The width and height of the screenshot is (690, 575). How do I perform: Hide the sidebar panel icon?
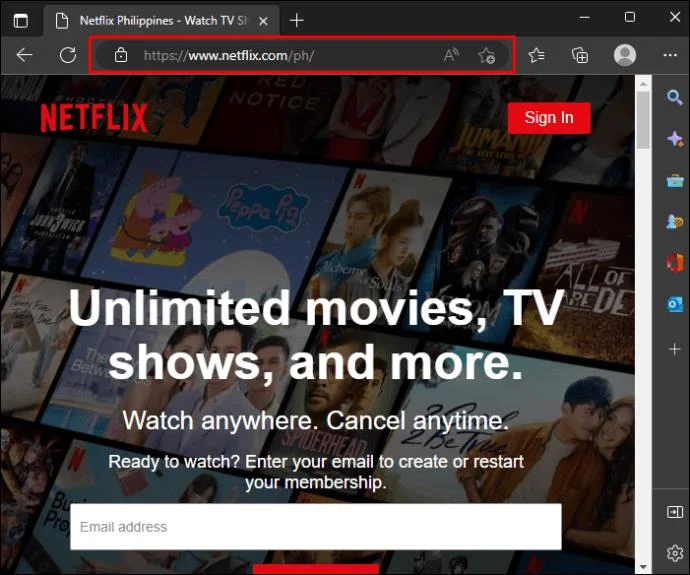click(674, 512)
